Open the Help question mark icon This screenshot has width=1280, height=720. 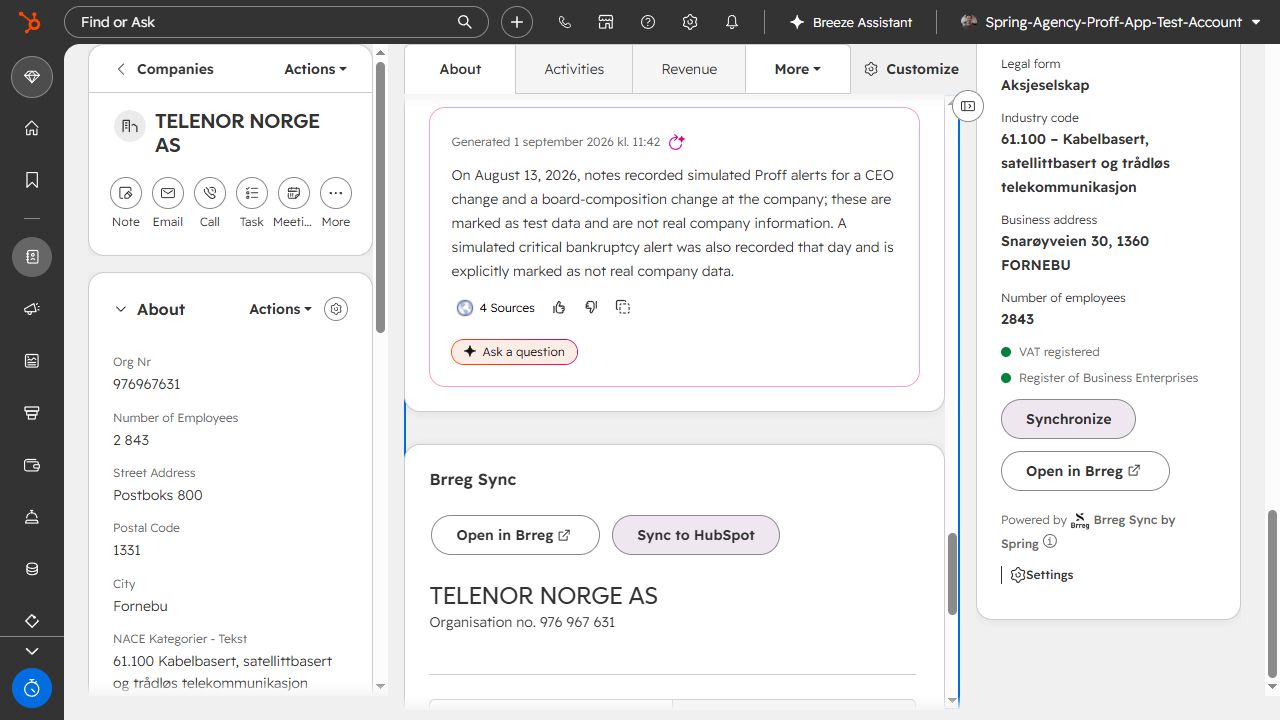point(648,22)
